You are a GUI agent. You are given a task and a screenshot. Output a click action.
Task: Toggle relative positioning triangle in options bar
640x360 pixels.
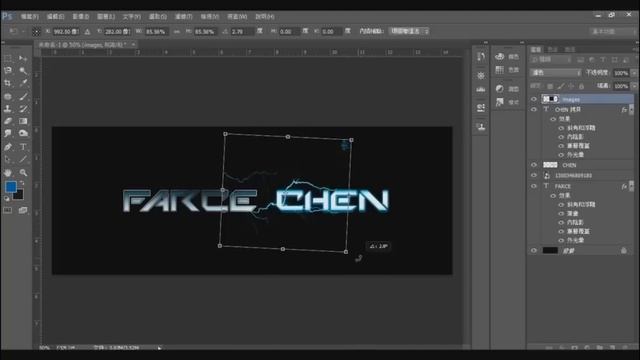coord(87,31)
